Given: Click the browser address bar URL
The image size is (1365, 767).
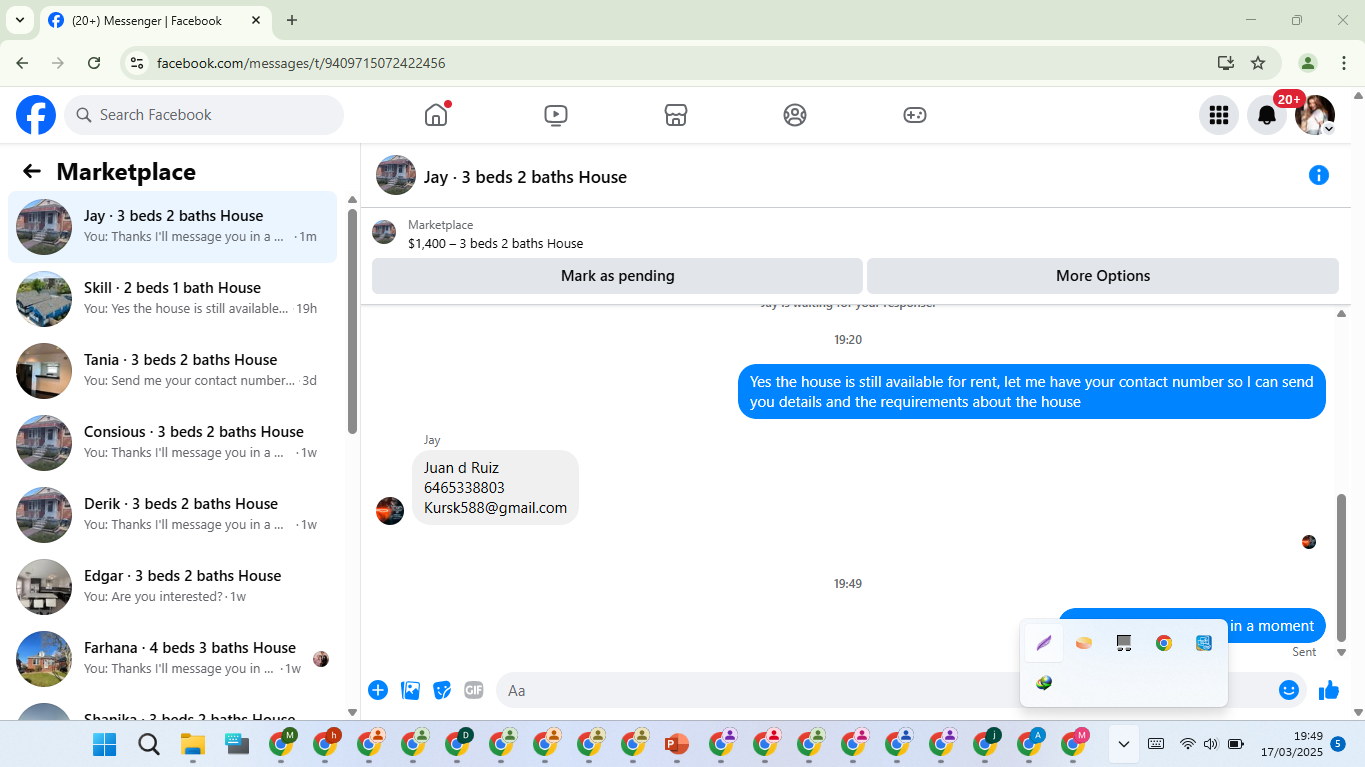Looking at the screenshot, I should tap(301, 63).
